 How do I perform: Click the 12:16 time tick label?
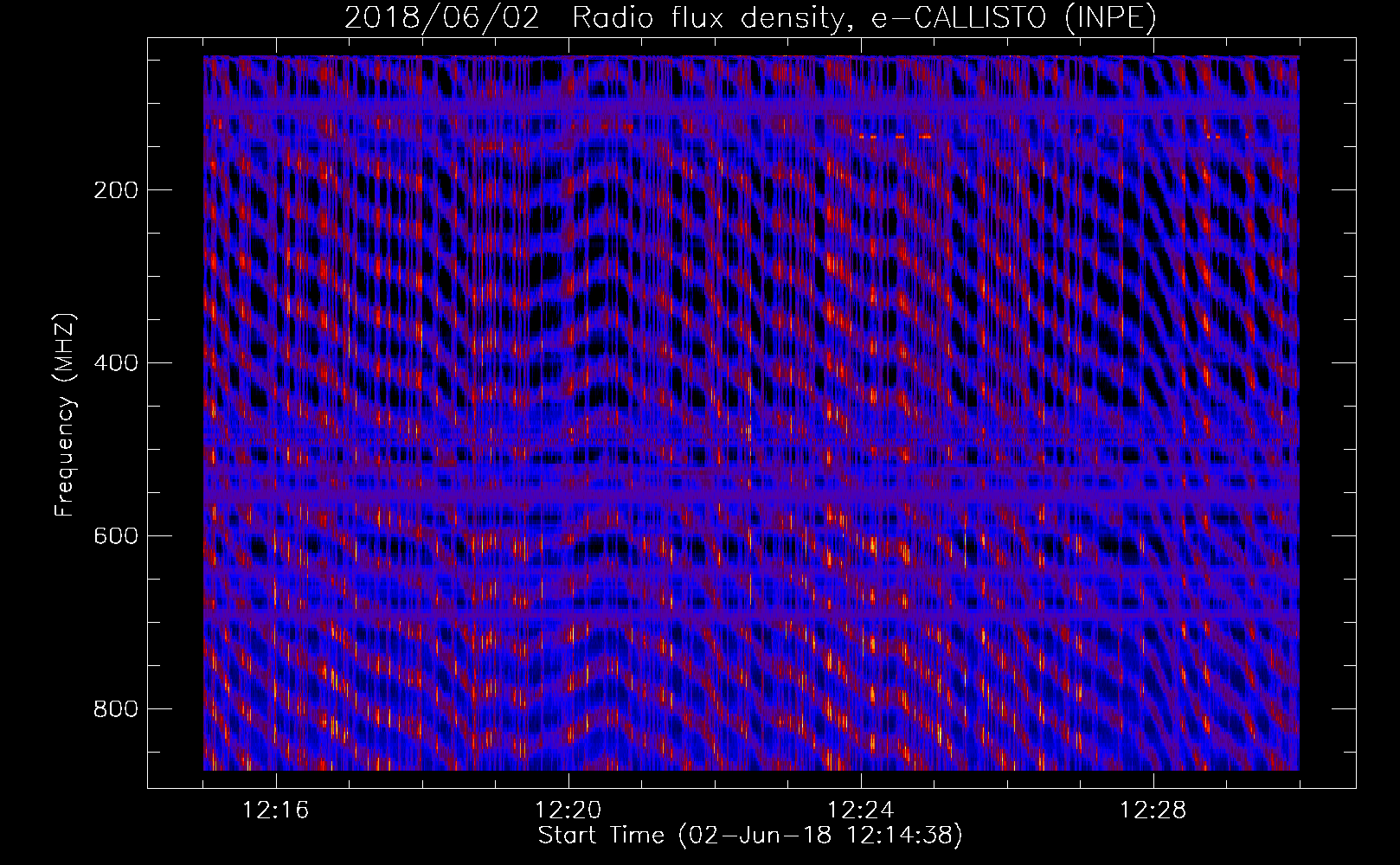276,811
